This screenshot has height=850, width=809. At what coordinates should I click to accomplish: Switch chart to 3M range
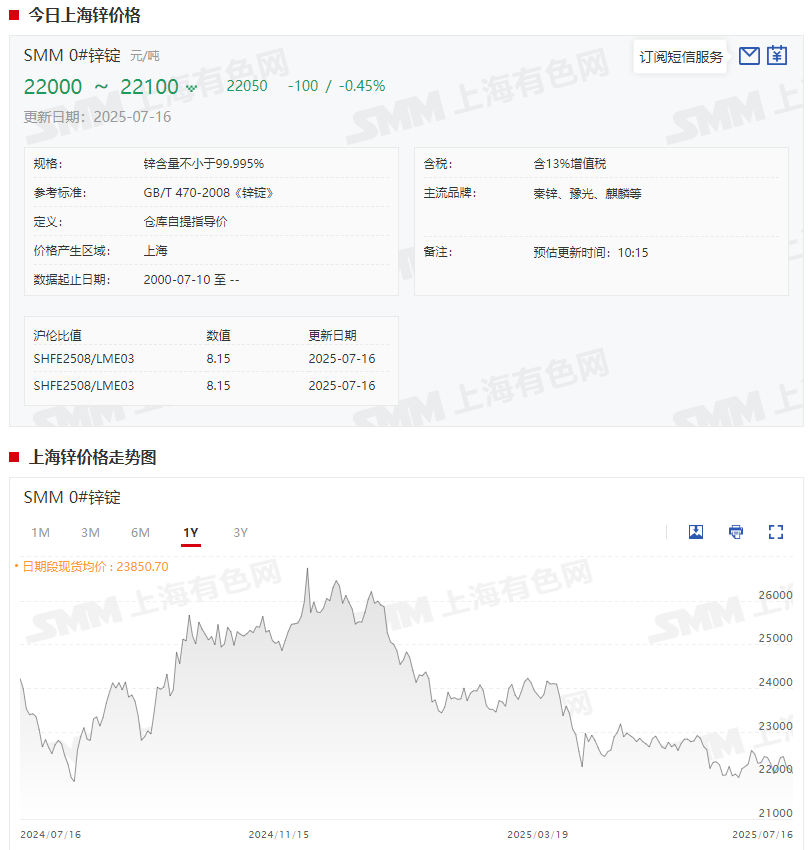[x=90, y=533]
